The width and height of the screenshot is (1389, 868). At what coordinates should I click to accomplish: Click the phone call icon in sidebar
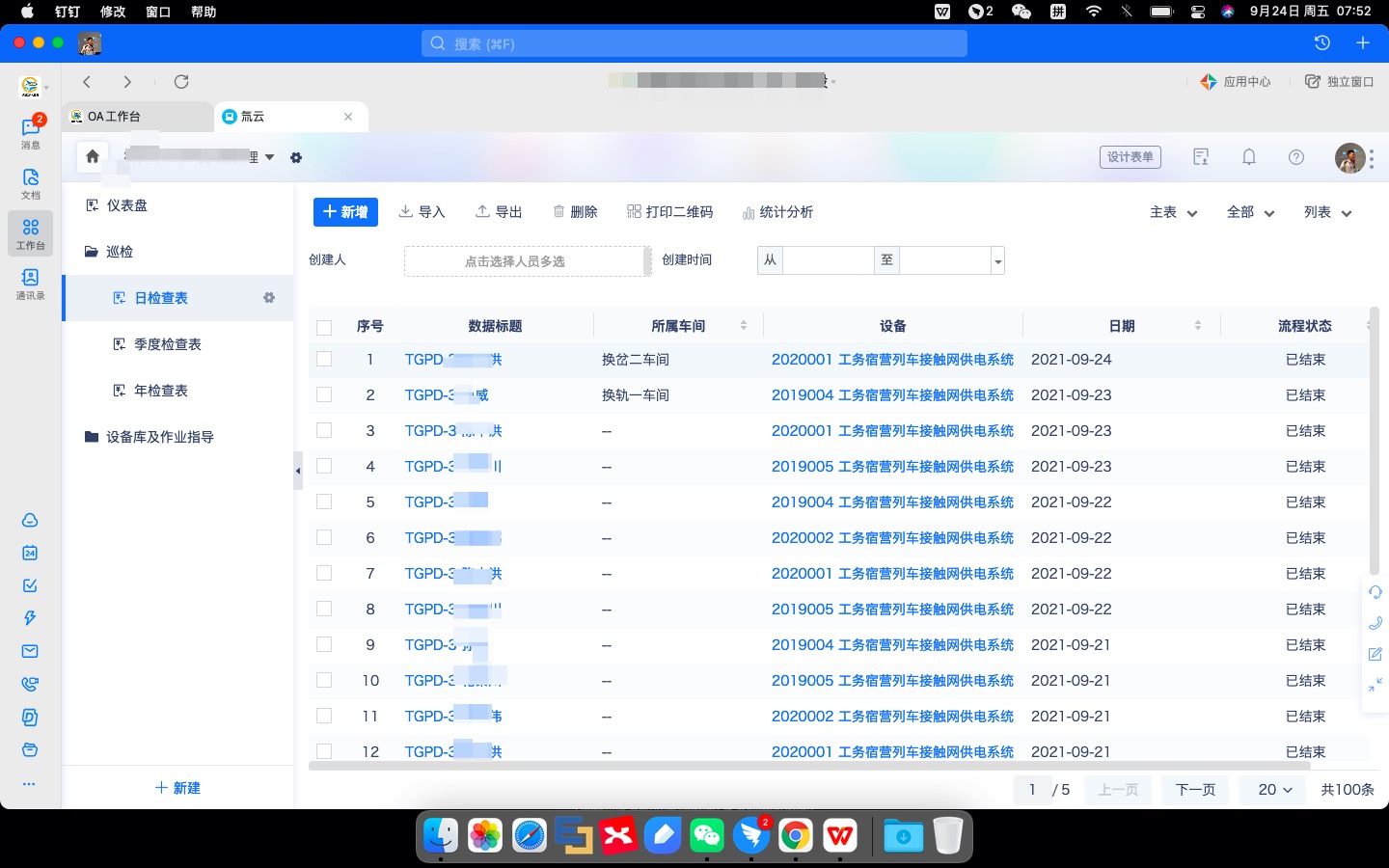tap(30, 685)
